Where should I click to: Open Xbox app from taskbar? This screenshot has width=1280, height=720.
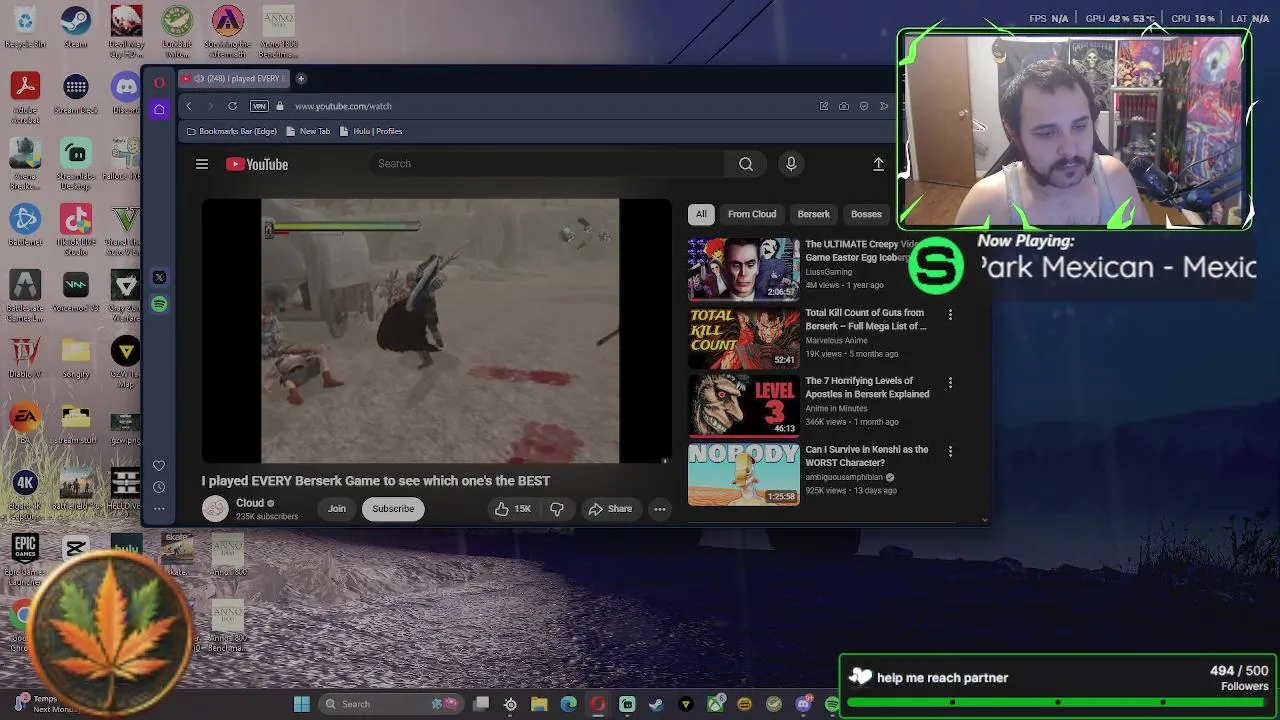click(715, 704)
